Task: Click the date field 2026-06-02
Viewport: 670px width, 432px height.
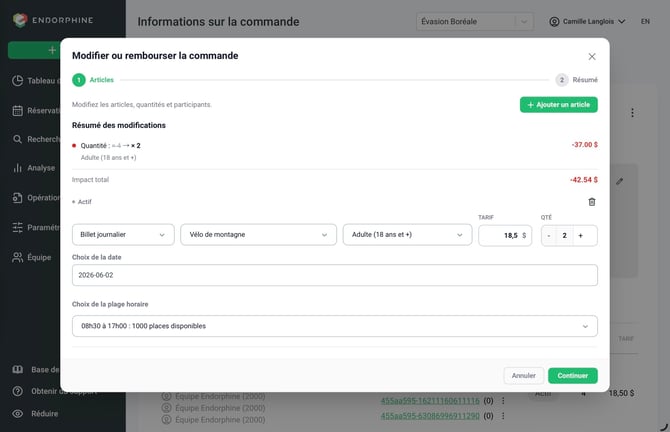Action: tap(335, 275)
